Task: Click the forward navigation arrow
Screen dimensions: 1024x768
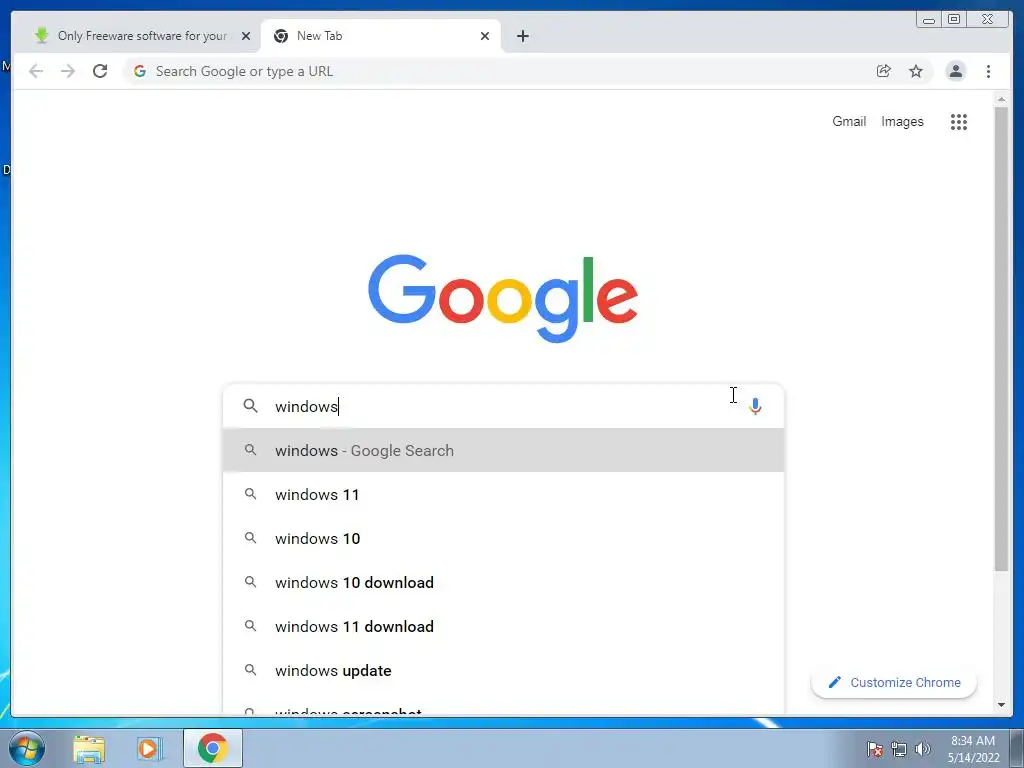Action: point(68,71)
